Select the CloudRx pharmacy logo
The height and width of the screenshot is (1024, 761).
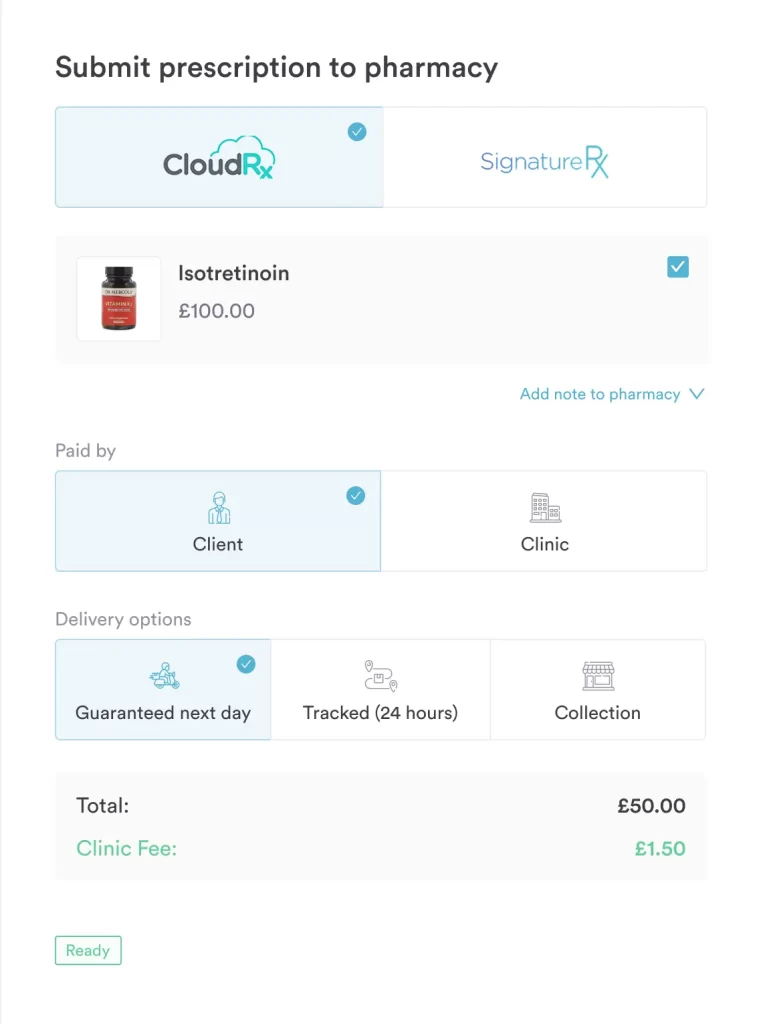[219, 158]
